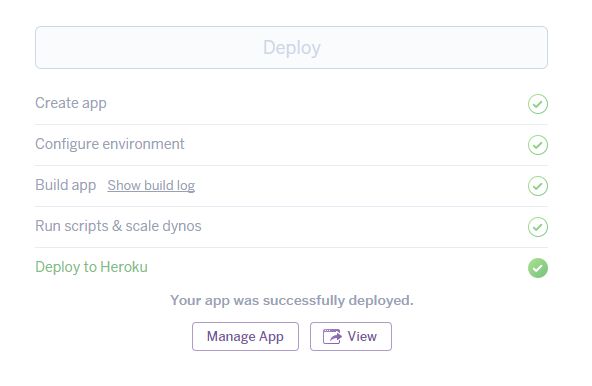Click the browser arrow icon in the View button

click(332, 337)
